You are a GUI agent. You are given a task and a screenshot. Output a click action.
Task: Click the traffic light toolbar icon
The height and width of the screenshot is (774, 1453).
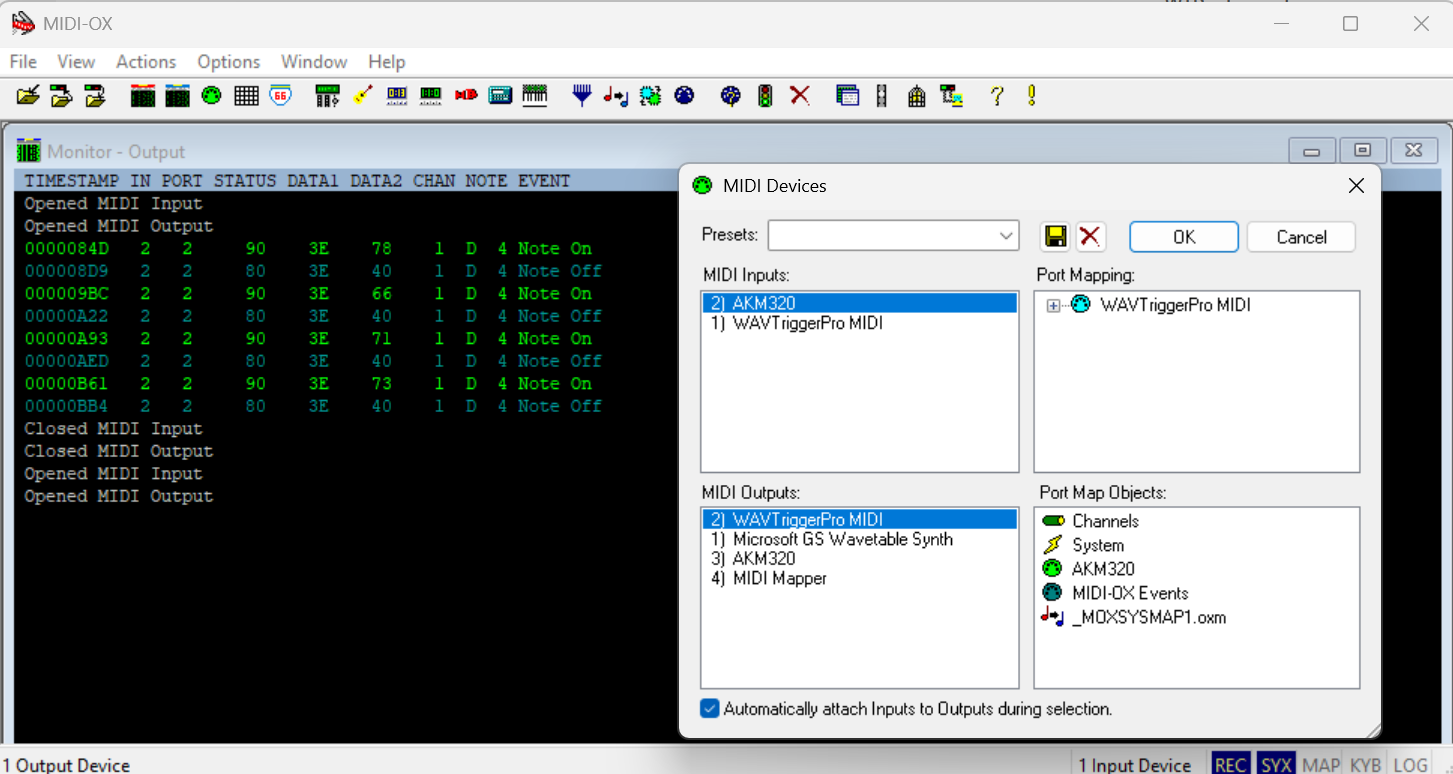point(765,96)
